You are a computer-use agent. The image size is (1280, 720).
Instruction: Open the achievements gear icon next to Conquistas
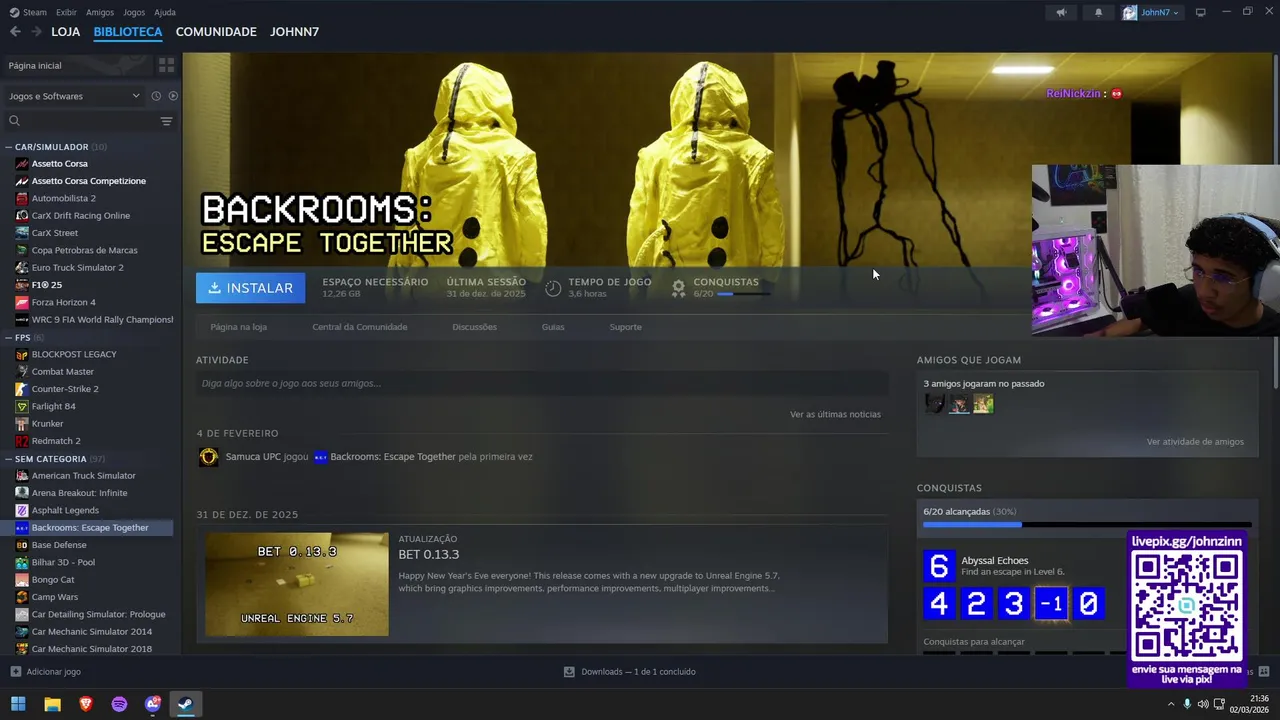678,288
